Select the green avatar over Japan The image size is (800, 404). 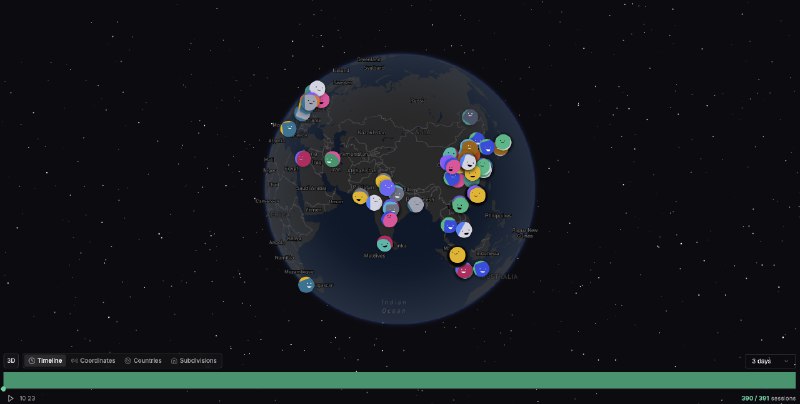coord(503,143)
